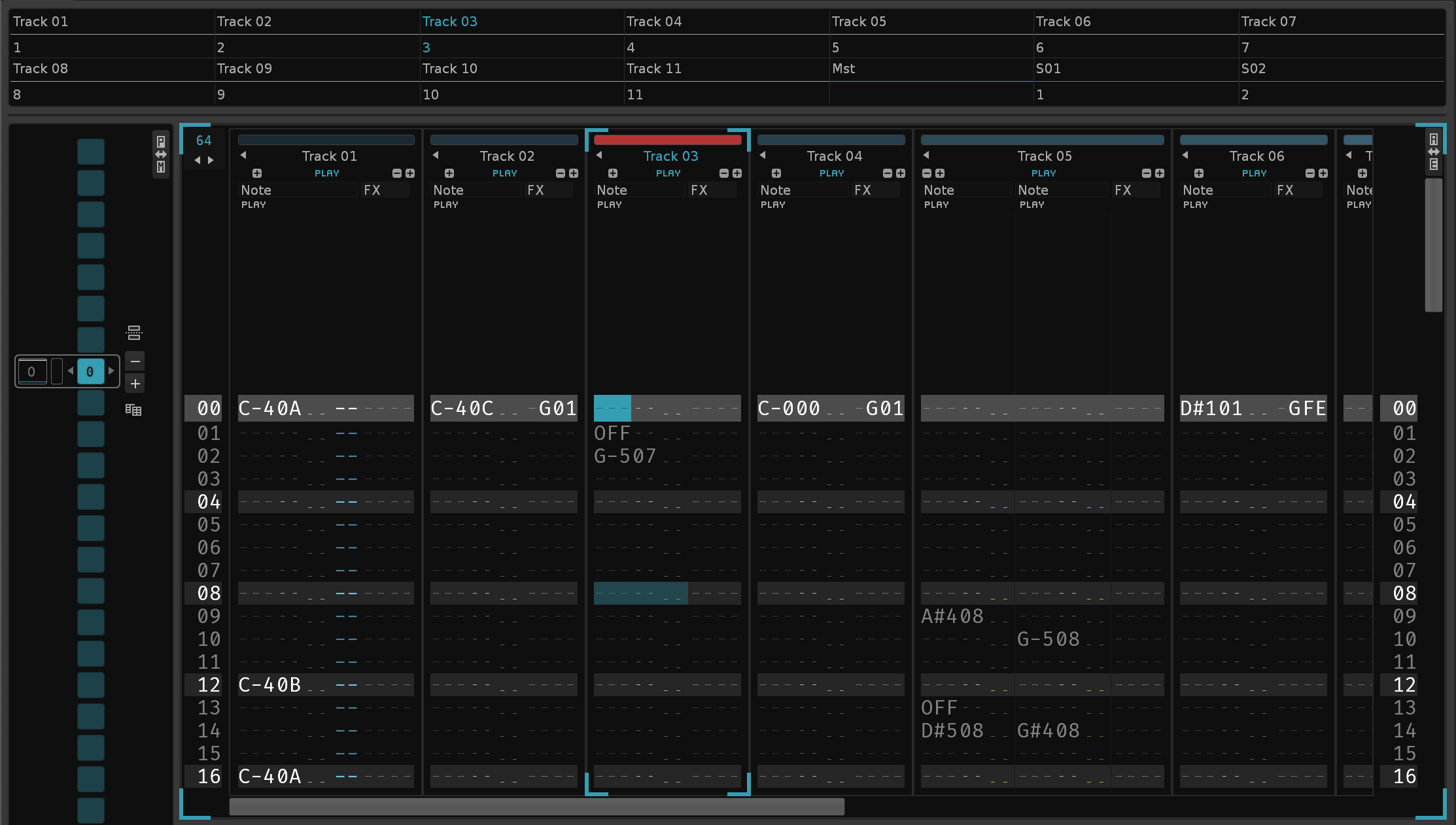Click the grid table icon below plus button
1456x825 pixels.
pyautogui.click(x=133, y=410)
